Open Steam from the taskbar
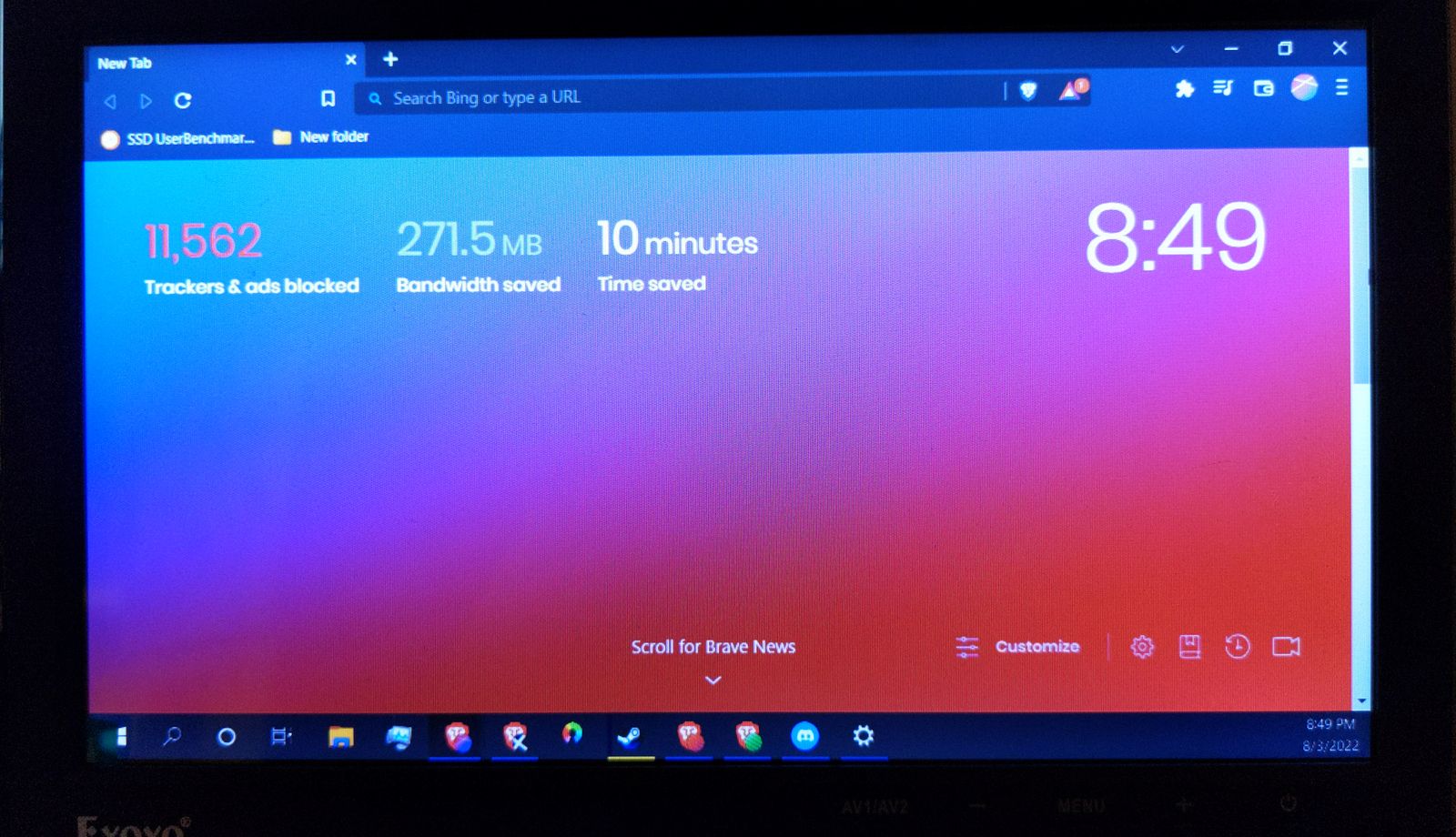Viewport: 1456px width, 837px height. click(630, 736)
